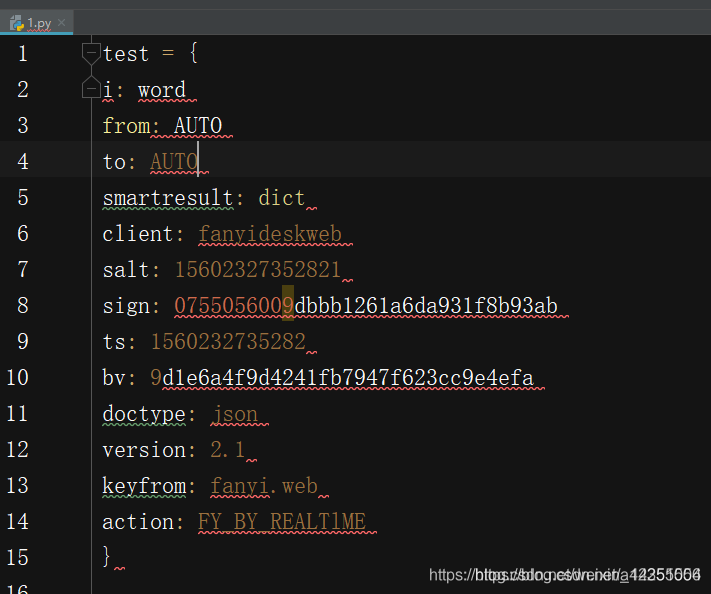Collapse code fold marker on line 1
Image resolution: width=711 pixels, height=594 pixels.
[91, 54]
